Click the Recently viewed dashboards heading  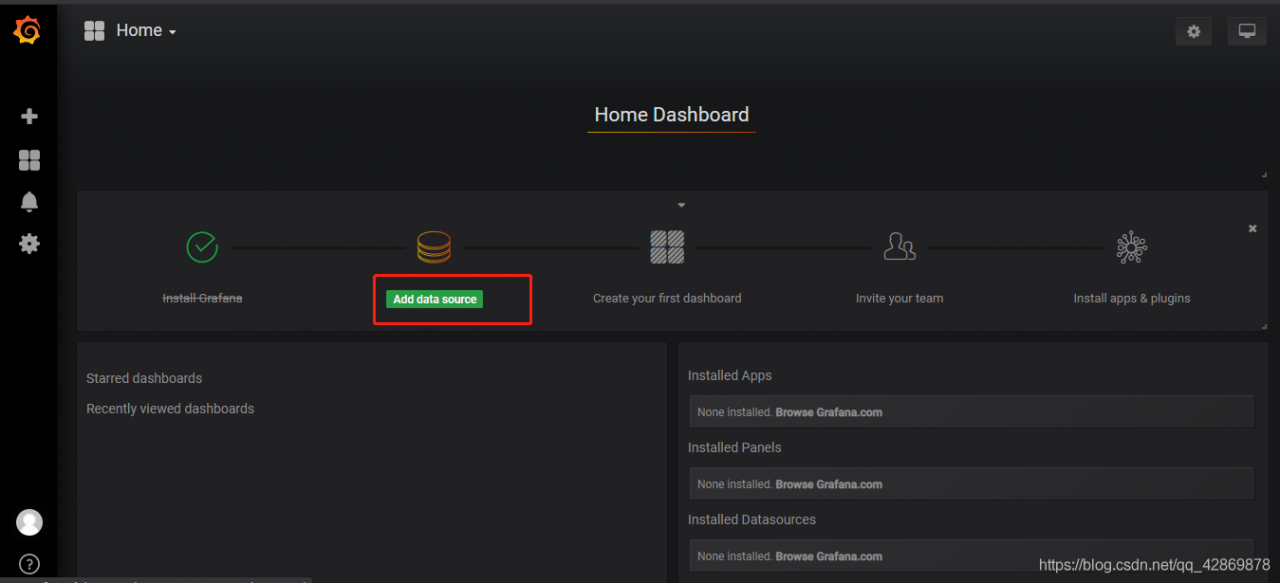170,408
